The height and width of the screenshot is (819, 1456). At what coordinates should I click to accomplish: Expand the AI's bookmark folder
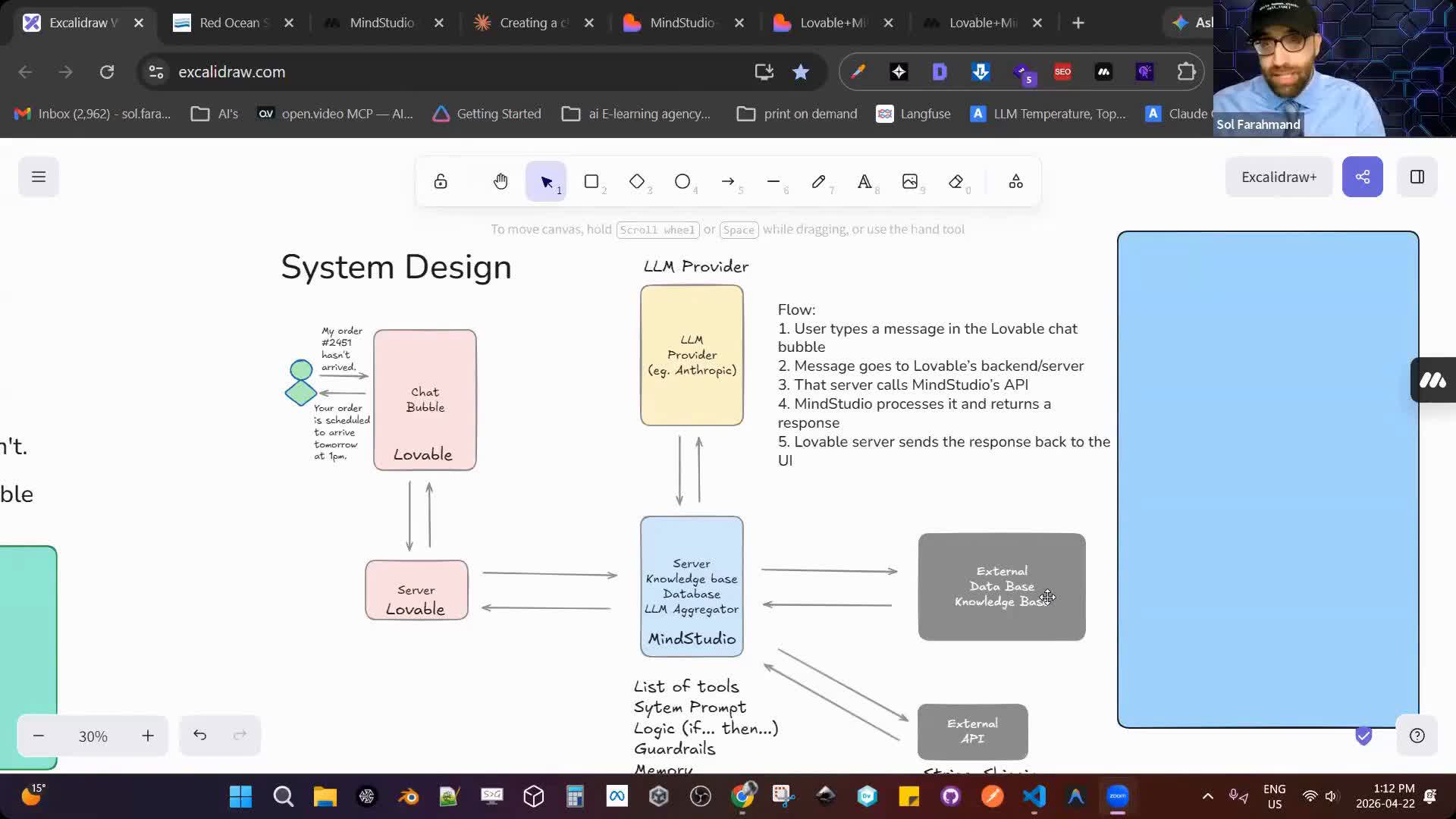(x=215, y=114)
